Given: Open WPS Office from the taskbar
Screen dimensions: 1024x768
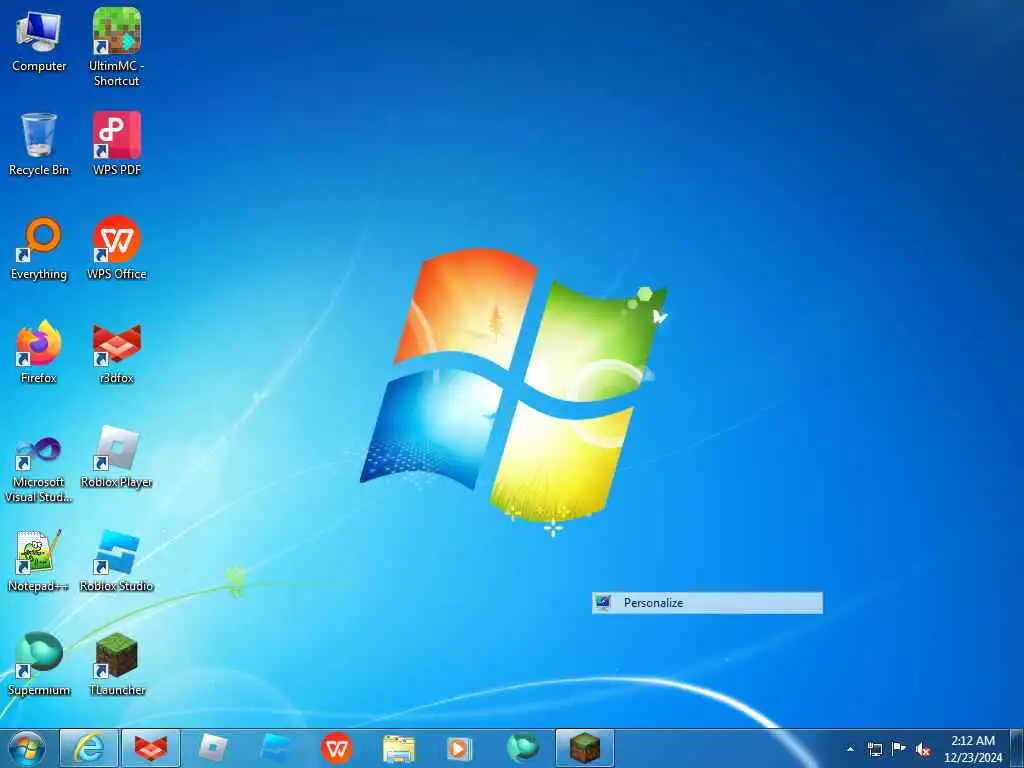Looking at the screenshot, I should [x=337, y=748].
